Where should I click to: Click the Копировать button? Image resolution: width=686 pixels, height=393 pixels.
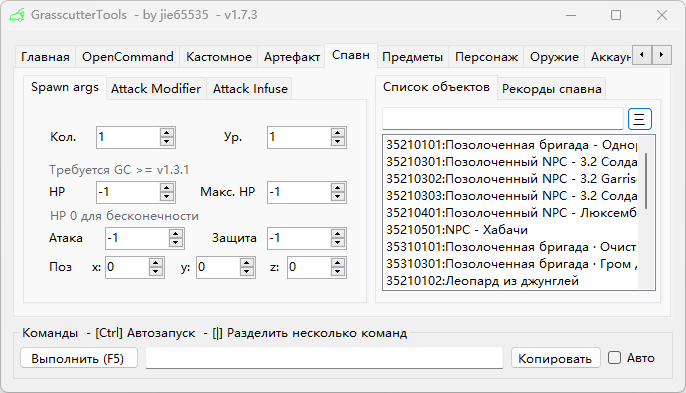[555, 358]
